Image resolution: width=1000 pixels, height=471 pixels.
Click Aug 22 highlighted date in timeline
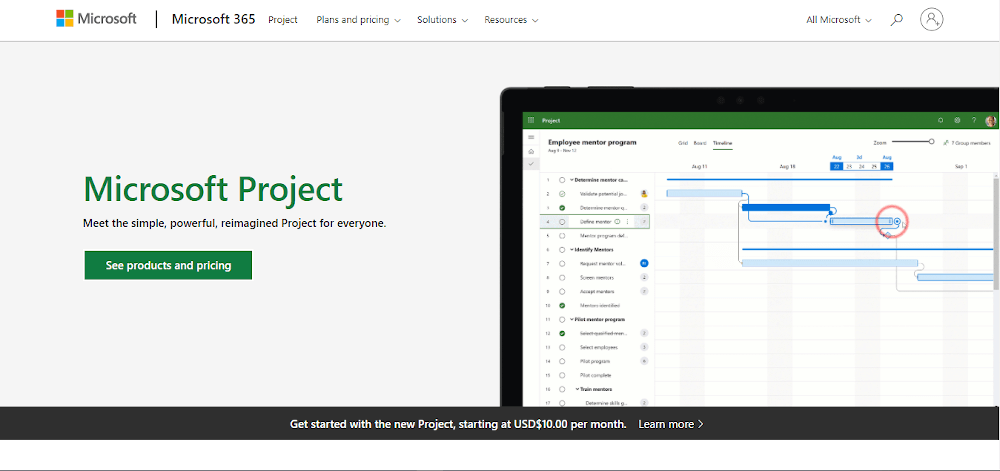836,166
